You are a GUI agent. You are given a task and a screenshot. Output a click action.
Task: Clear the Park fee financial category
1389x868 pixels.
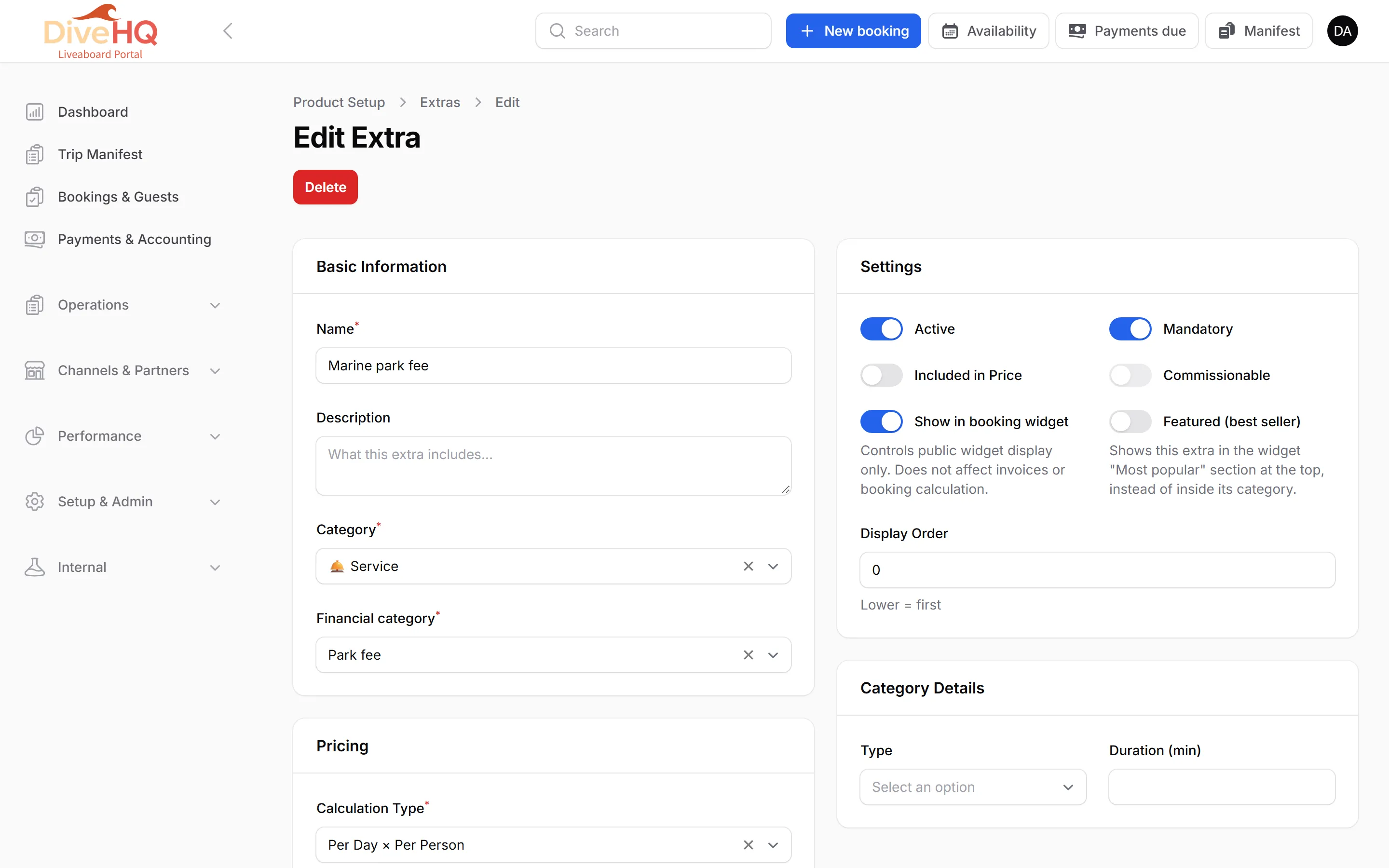pos(748,655)
